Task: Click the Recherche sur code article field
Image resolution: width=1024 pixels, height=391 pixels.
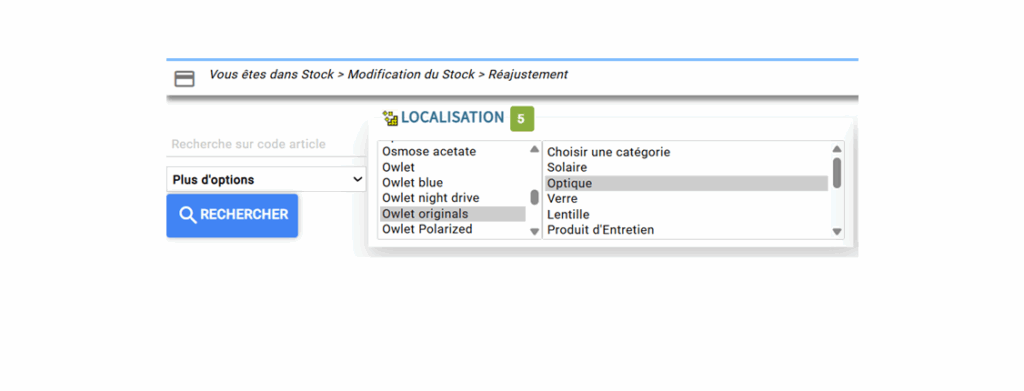Action: click(266, 144)
